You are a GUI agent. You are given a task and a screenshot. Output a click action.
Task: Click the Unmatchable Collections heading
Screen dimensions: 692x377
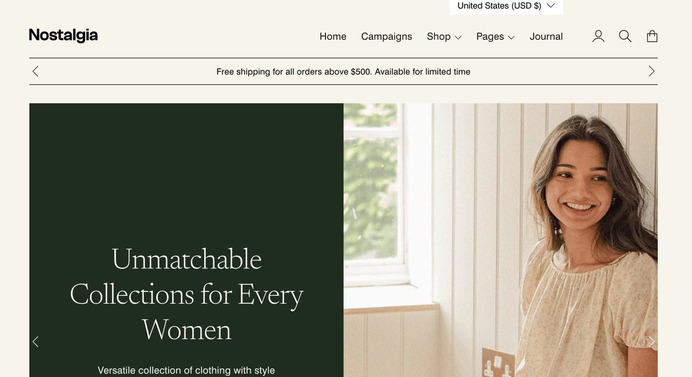(x=186, y=294)
